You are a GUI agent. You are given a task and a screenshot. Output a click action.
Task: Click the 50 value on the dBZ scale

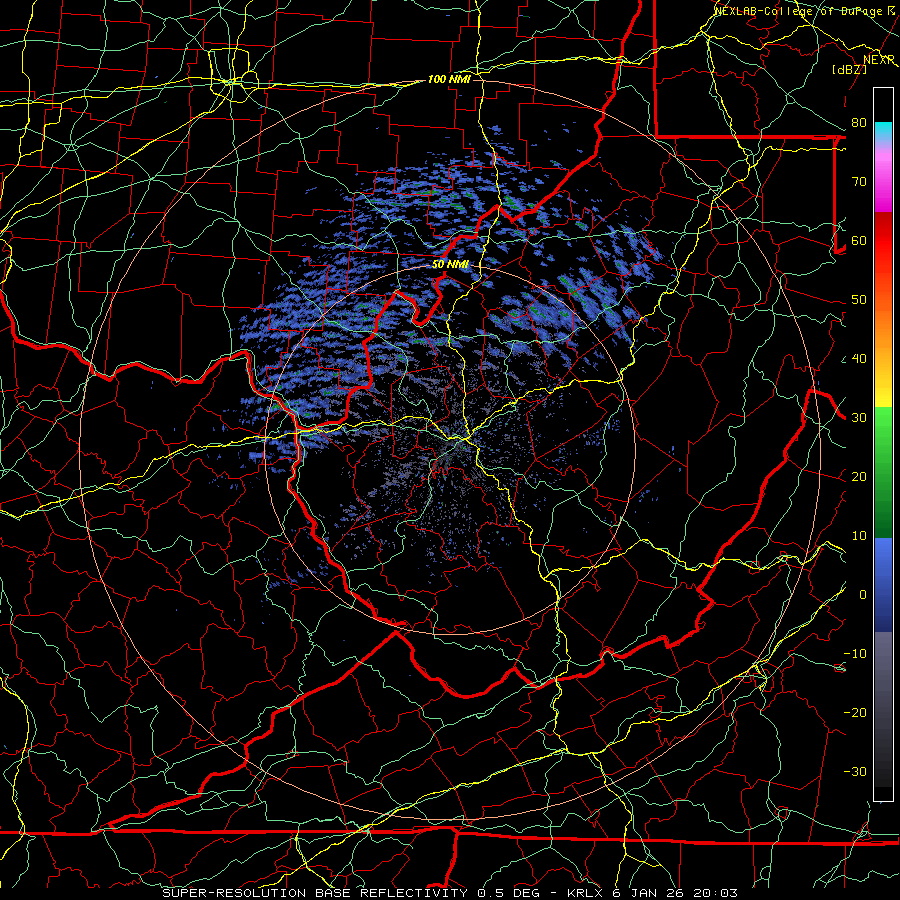(859, 300)
